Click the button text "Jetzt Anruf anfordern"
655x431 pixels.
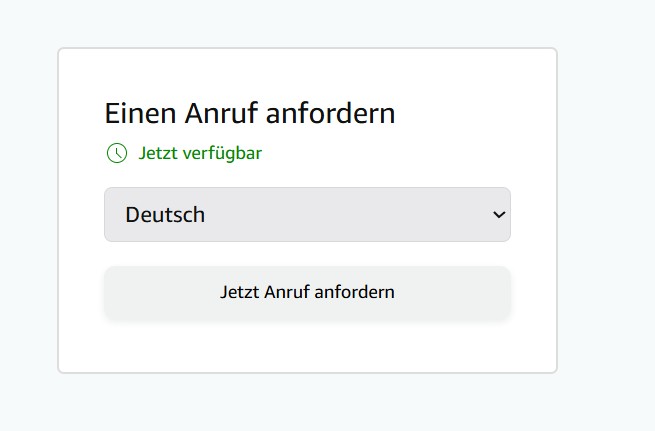[307, 292]
